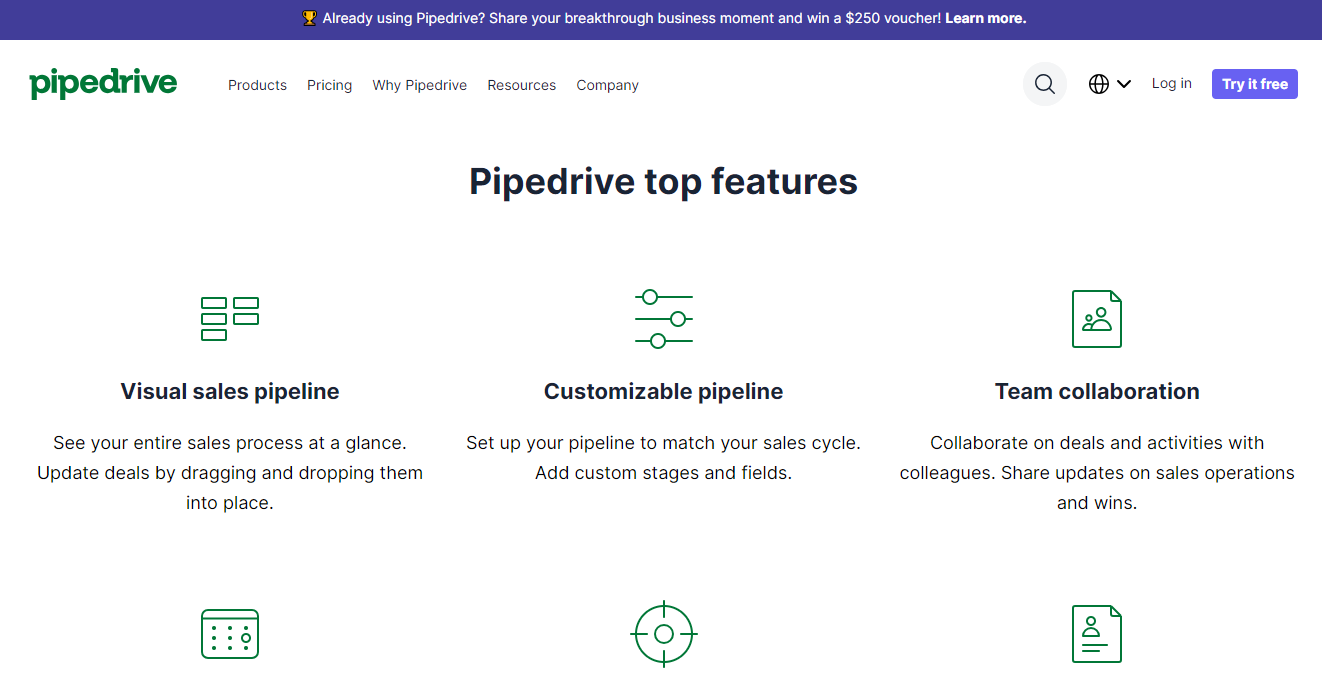Click the Customizable pipeline heading
This screenshot has width=1322, height=689.
click(664, 391)
